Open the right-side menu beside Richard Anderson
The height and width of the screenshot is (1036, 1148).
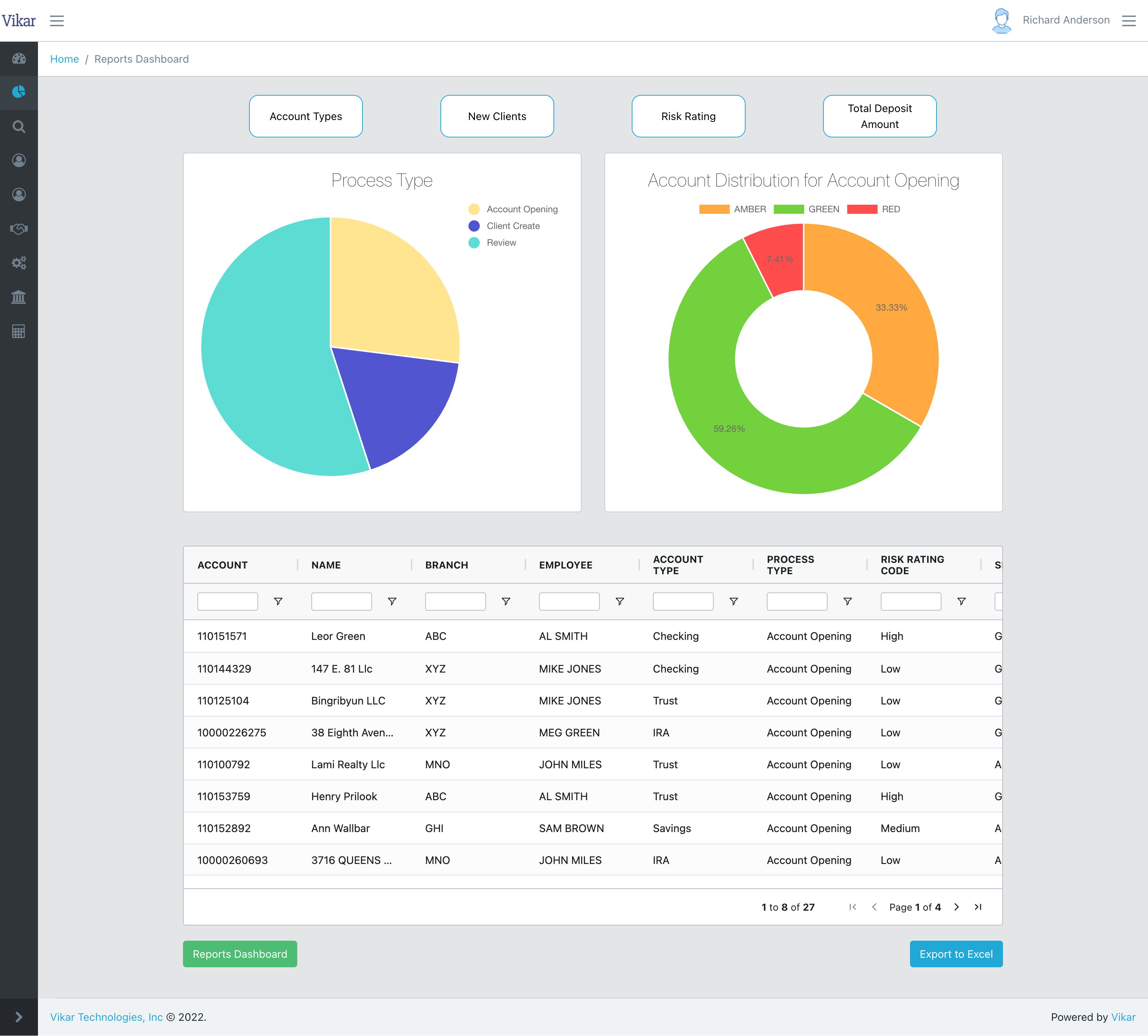click(1129, 21)
